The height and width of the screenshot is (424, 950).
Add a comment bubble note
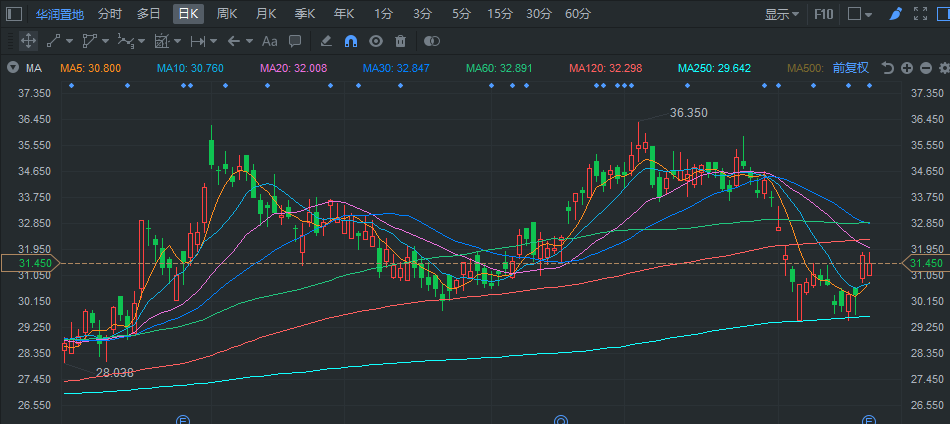295,41
